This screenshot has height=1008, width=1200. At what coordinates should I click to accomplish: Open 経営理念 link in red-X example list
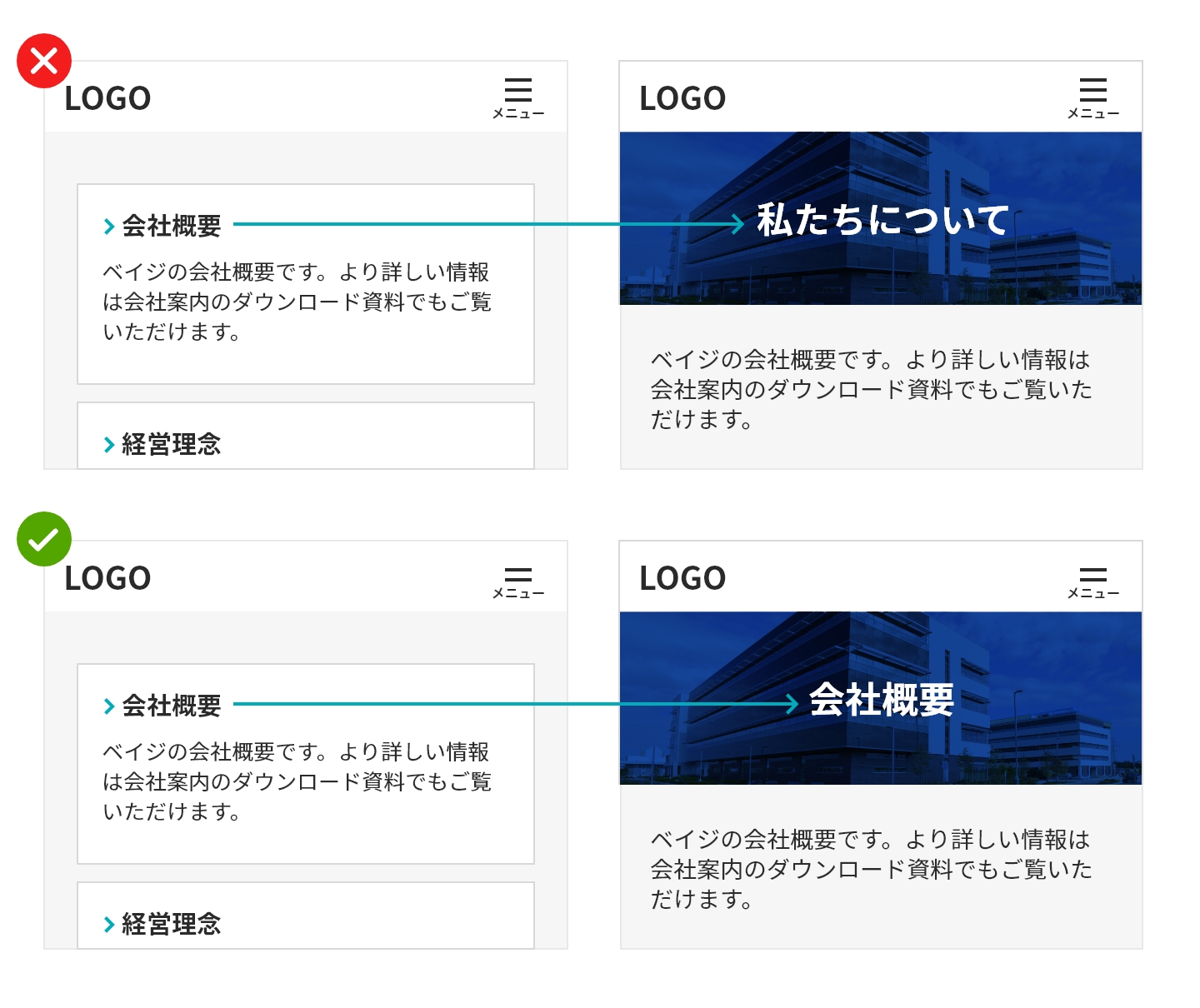162,444
